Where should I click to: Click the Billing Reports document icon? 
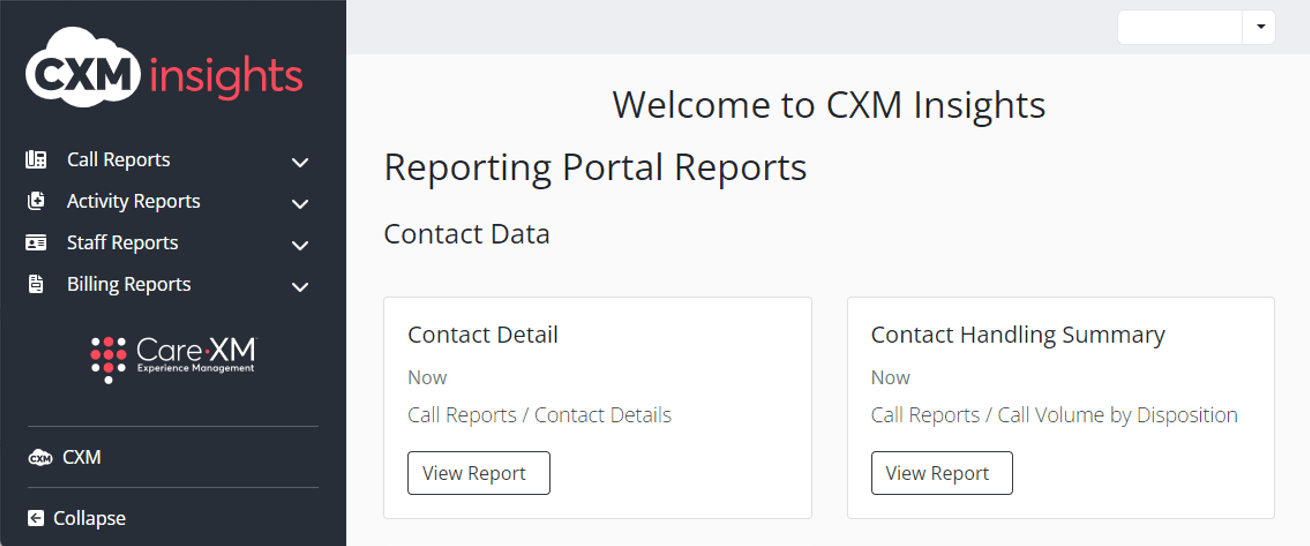36,284
